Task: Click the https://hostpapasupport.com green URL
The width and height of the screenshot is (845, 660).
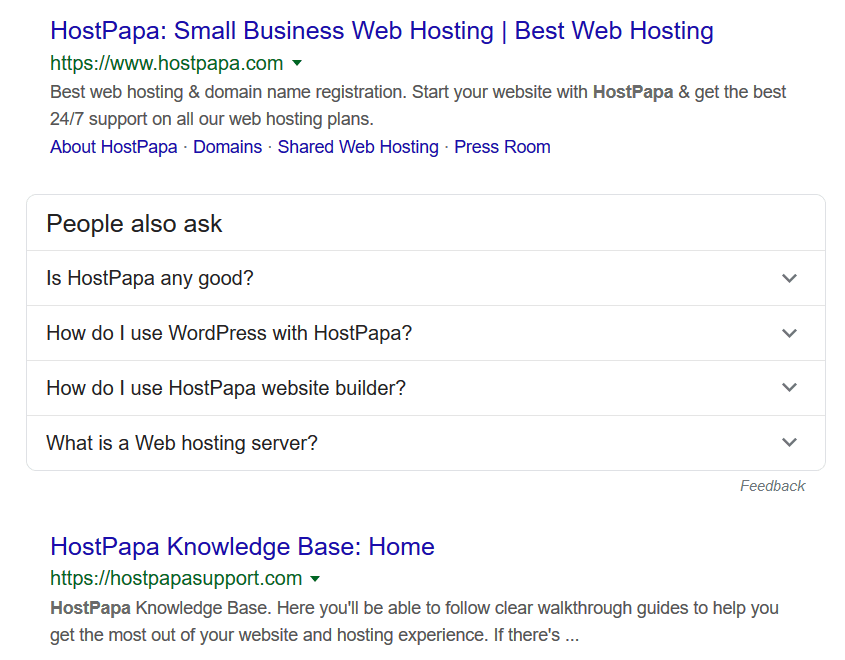Action: click(176, 579)
